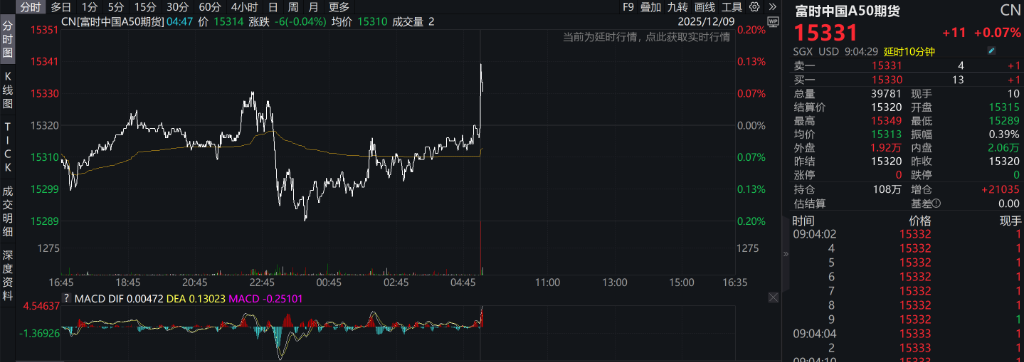1024x362 pixels.
Task: Click the delayed-quote notice to get realtime data
Action: (647, 37)
